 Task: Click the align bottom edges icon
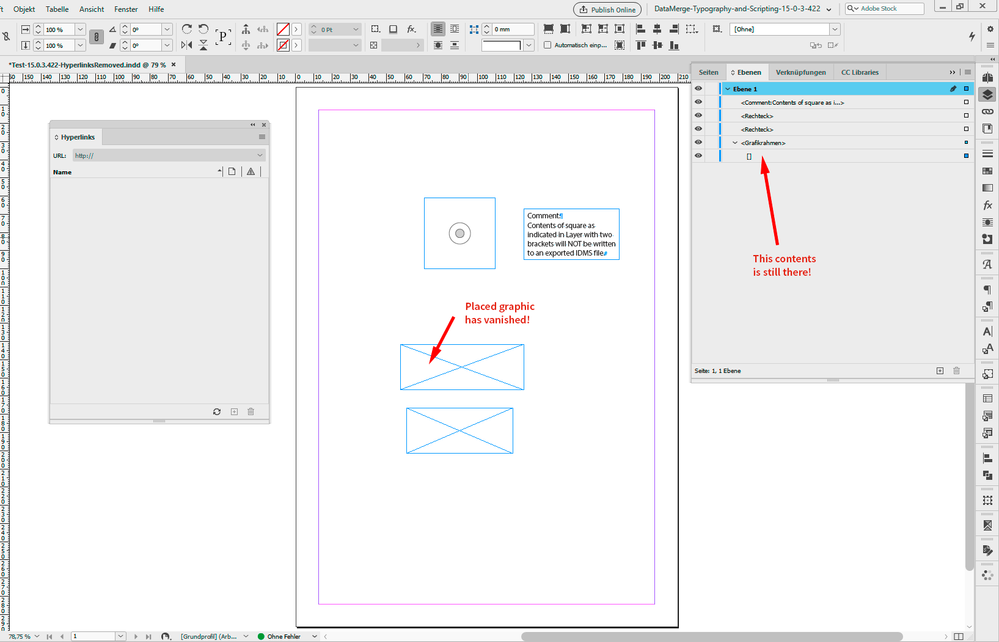(674, 45)
